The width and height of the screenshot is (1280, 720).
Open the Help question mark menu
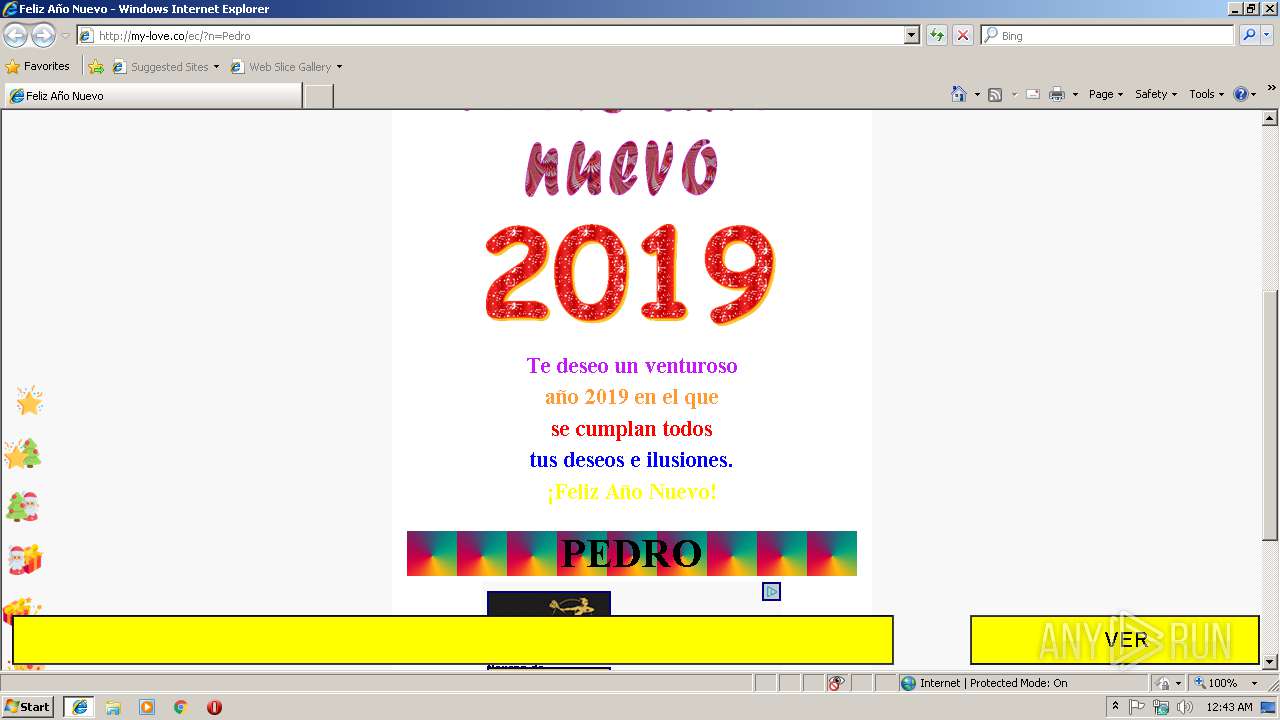coord(1245,94)
